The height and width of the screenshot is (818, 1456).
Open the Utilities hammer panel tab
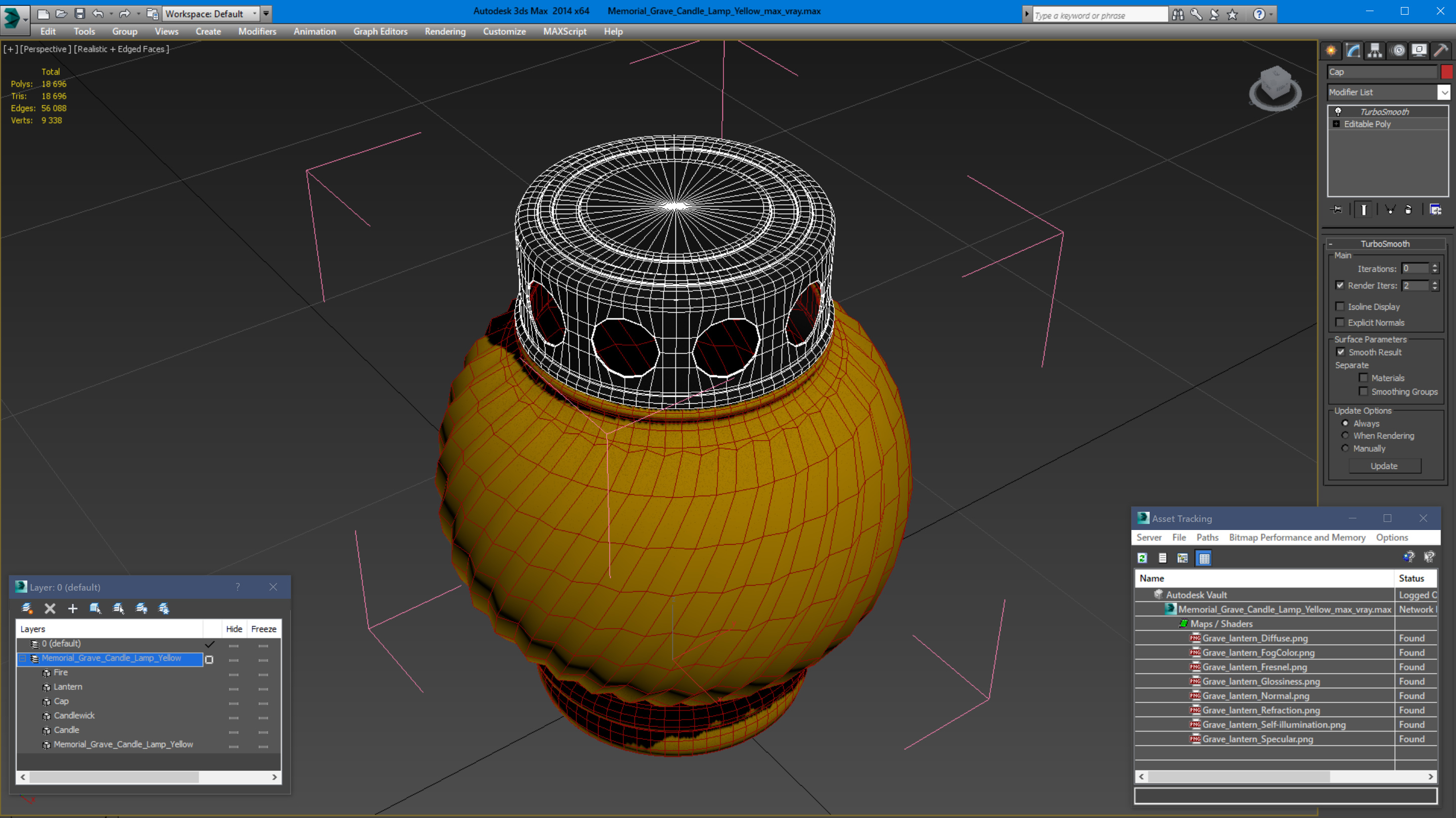(1441, 51)
